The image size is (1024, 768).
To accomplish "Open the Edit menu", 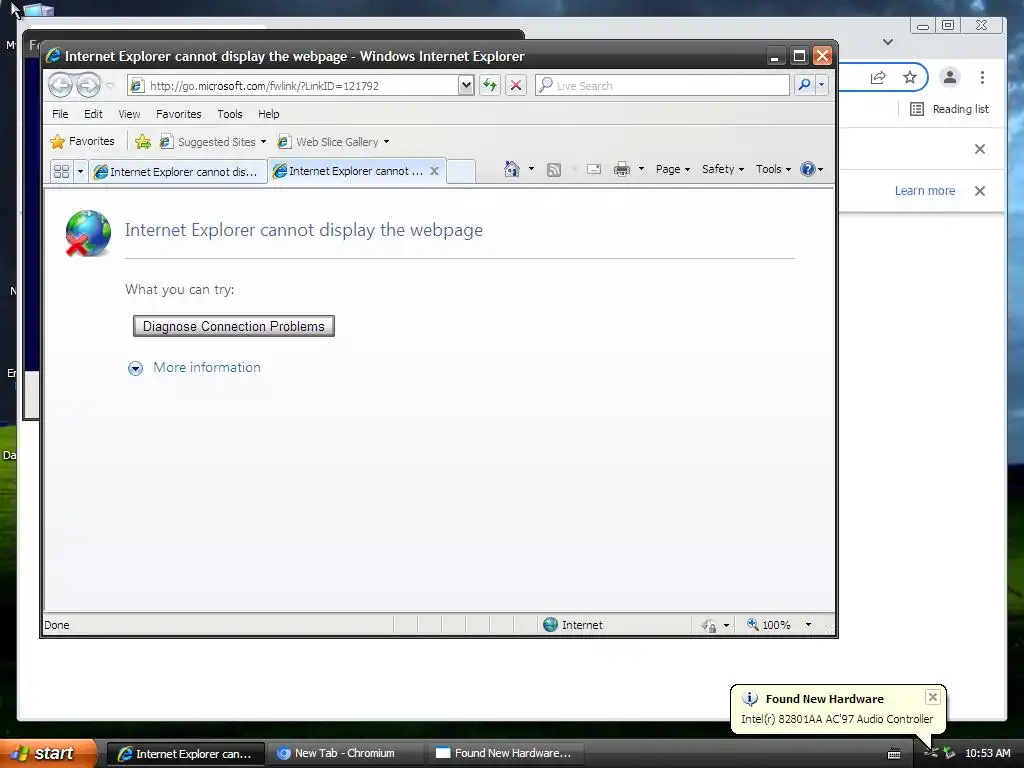I will point(93,114).
